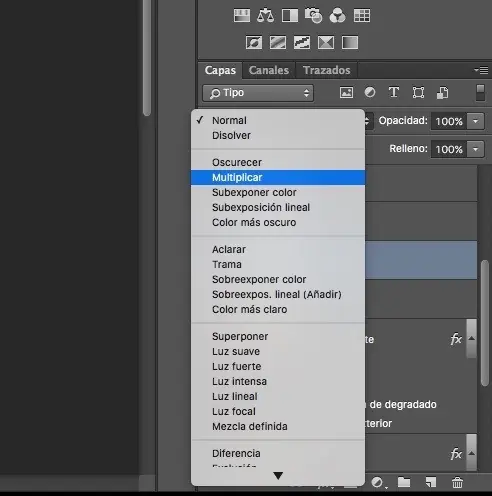This screenshot has height=496, width=492.
Task: Click the lower fx layer effects icon
Action: [x=456, y=454]
